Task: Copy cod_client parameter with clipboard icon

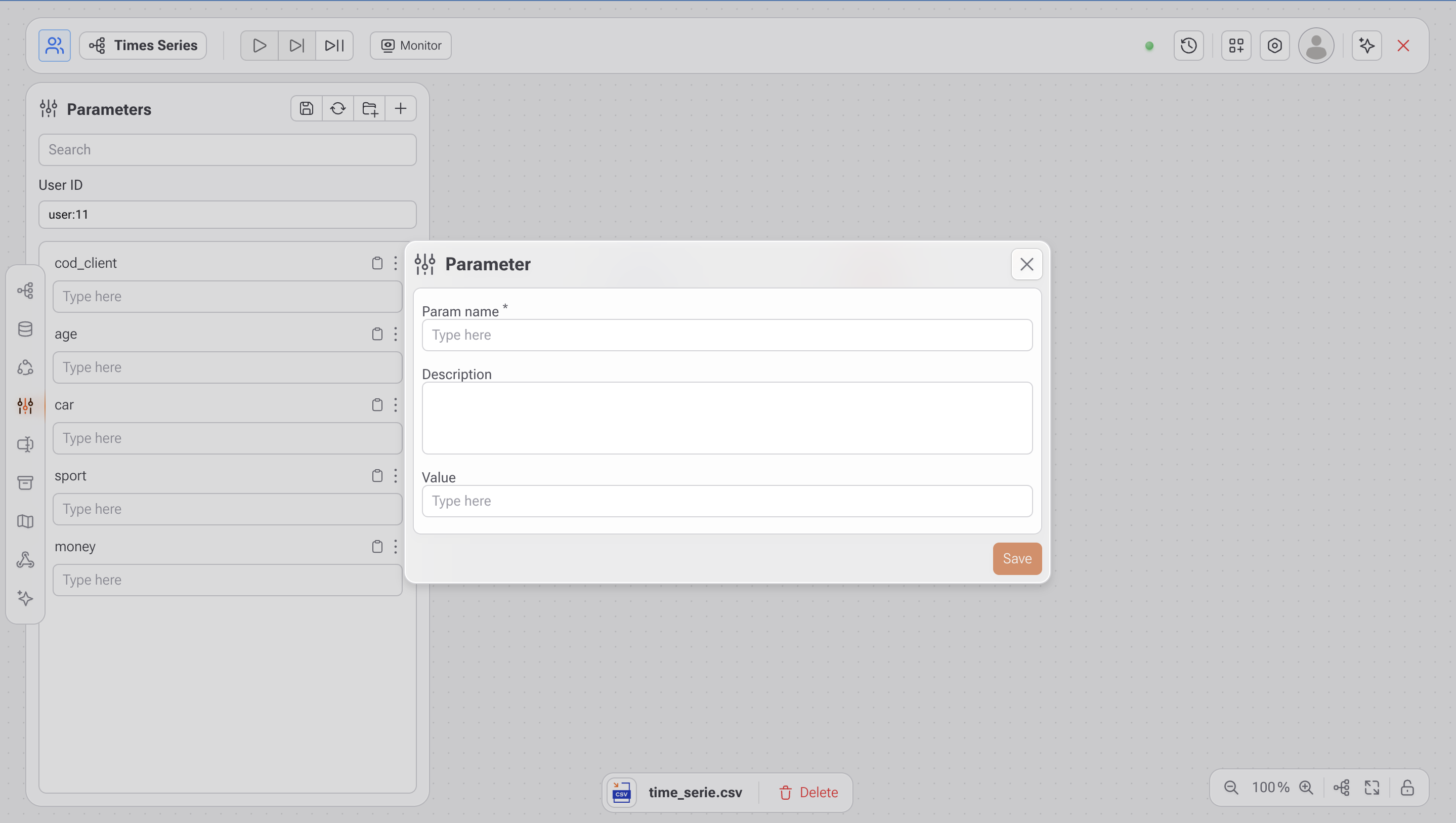Action: coord(377,263)
